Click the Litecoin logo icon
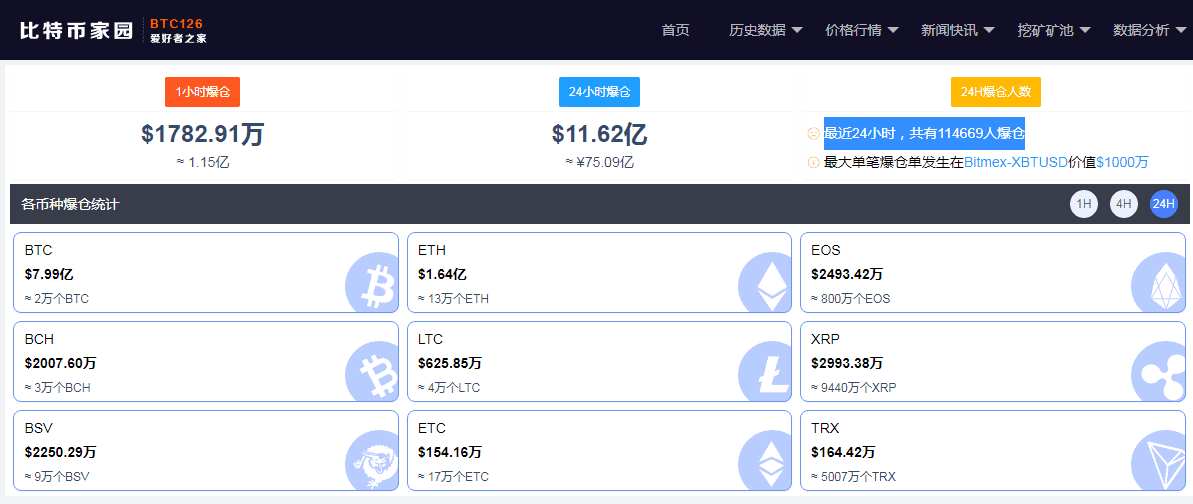Screen dimensions: 1193x504 (x=765, y=372)
